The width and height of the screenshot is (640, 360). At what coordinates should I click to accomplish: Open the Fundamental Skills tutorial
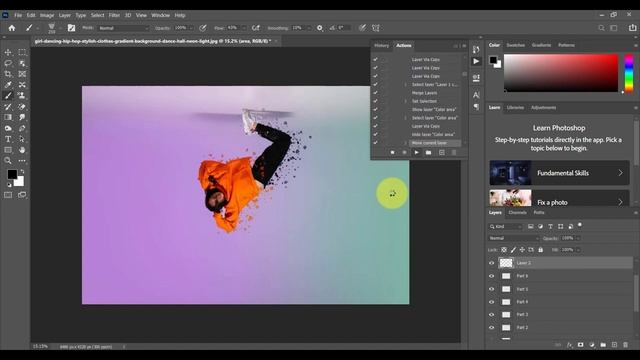click(x=559, y=173)
